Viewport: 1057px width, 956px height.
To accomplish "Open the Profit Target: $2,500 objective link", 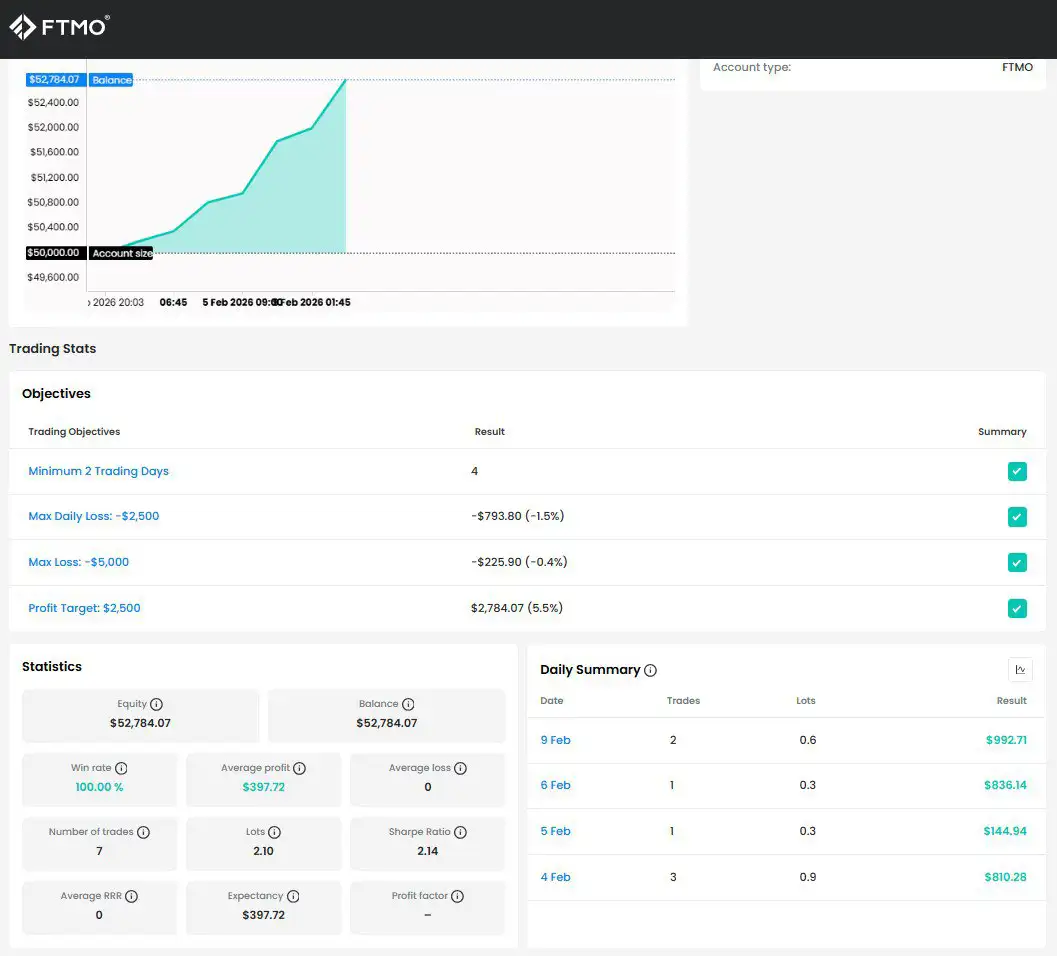I will [84, 608].
